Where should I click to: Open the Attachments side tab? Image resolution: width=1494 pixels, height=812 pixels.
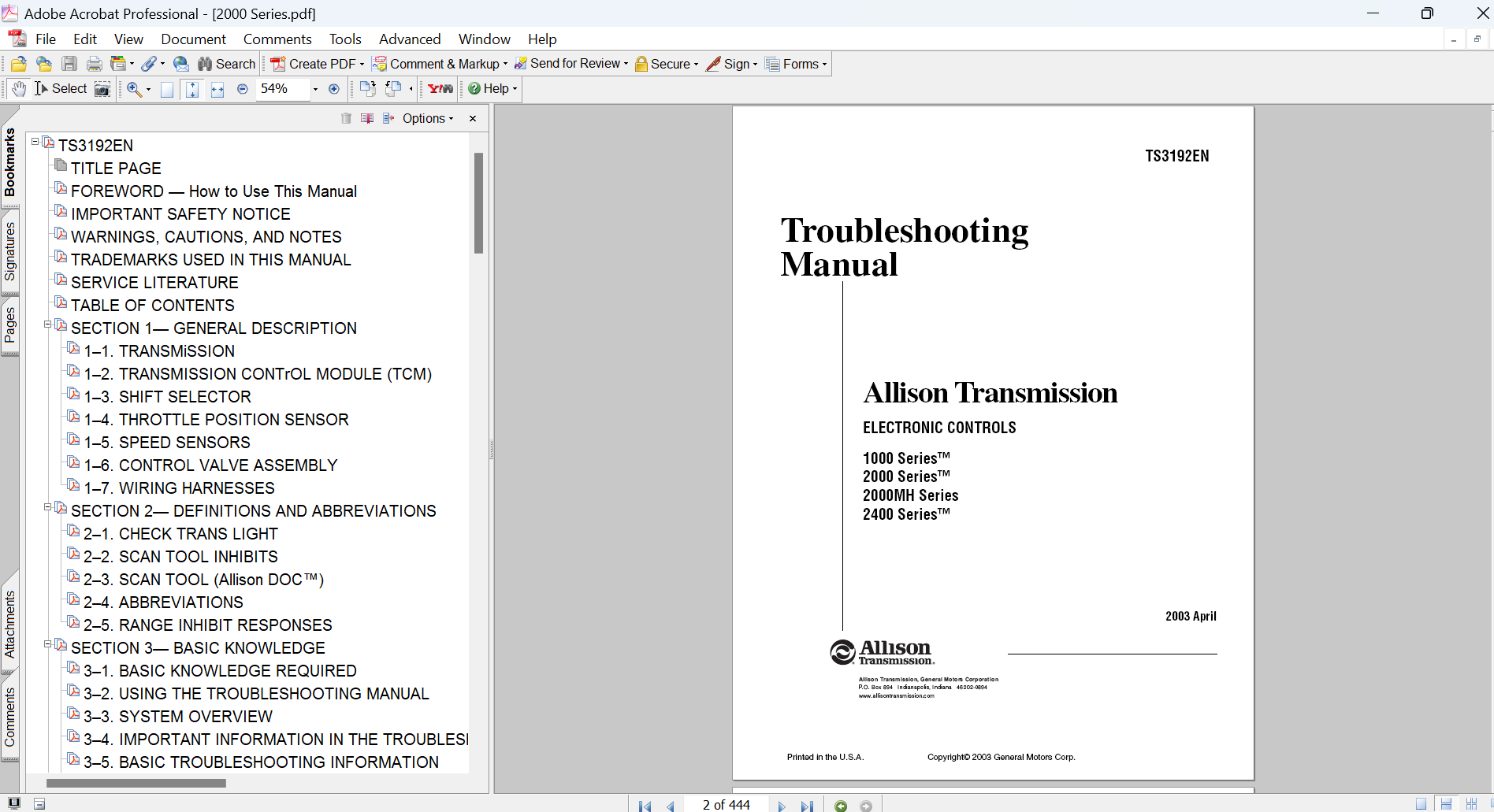pyautogui.click(x=9, y=624)
